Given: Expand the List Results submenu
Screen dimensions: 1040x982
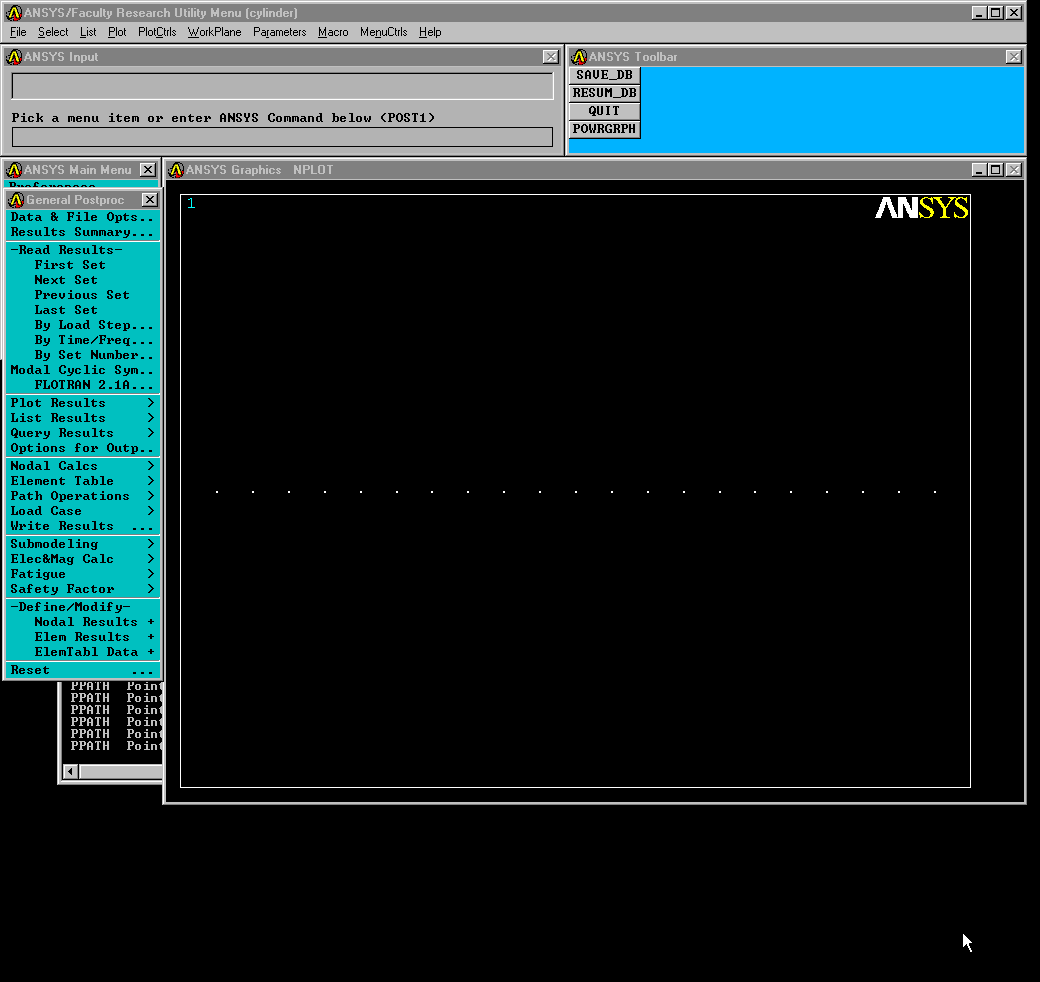Looking at the screenshot, I should click(82, 418).
